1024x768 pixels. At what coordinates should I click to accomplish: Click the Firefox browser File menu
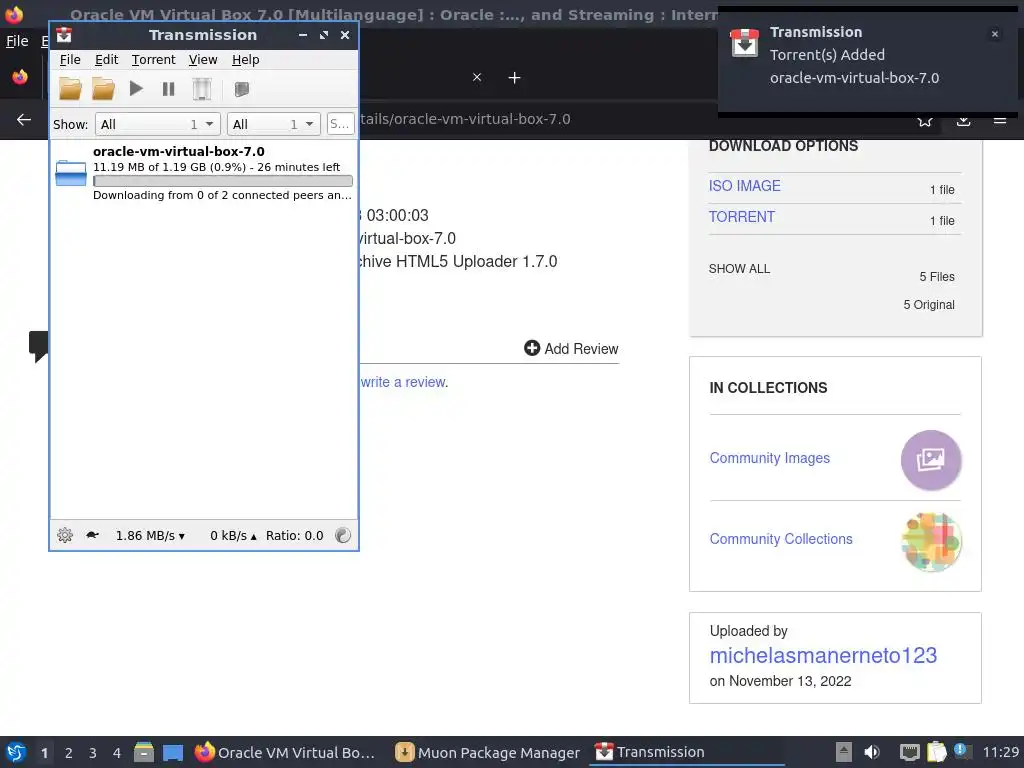point(17,41)
